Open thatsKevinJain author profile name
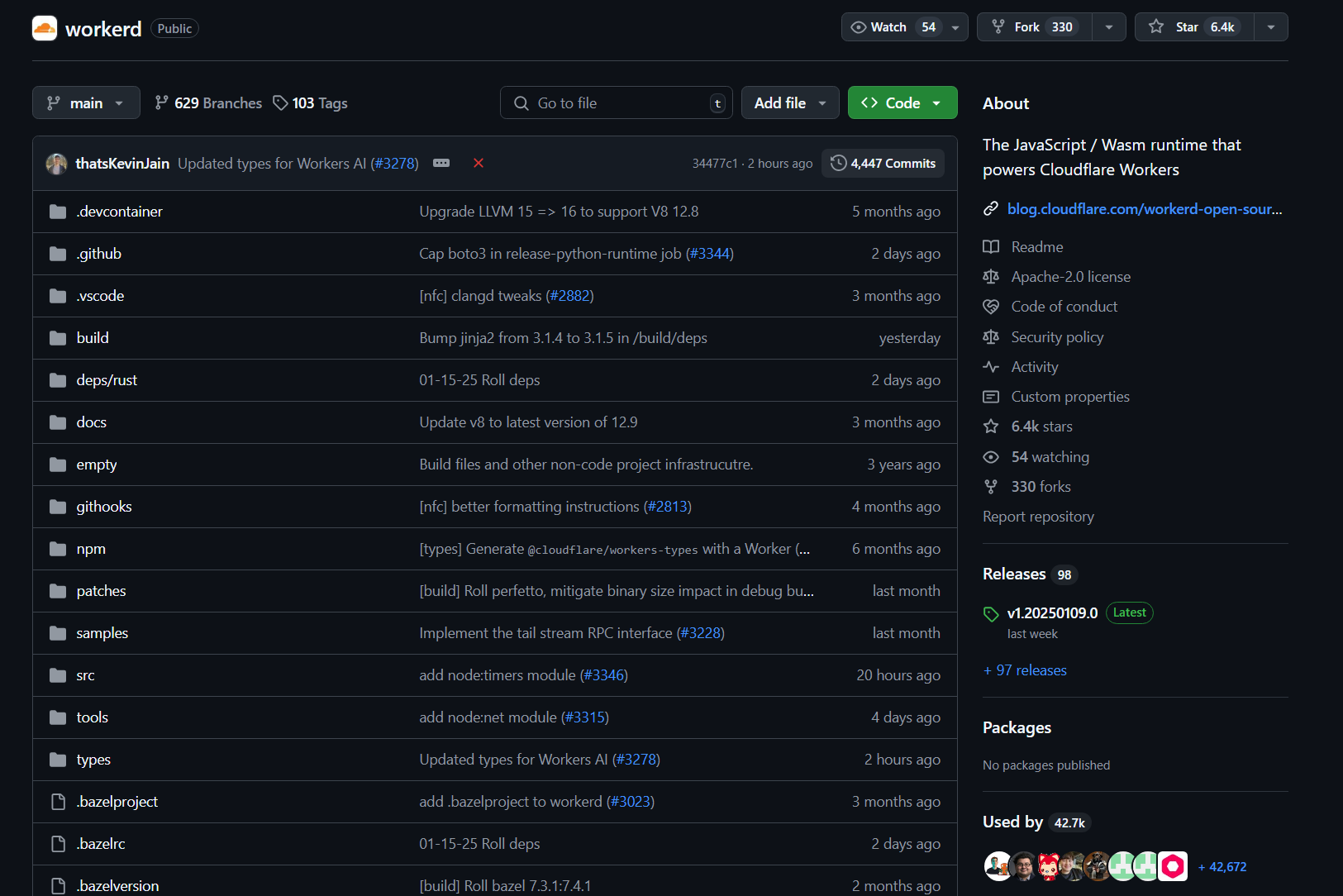1343x896 pixels. coord(122,164)
